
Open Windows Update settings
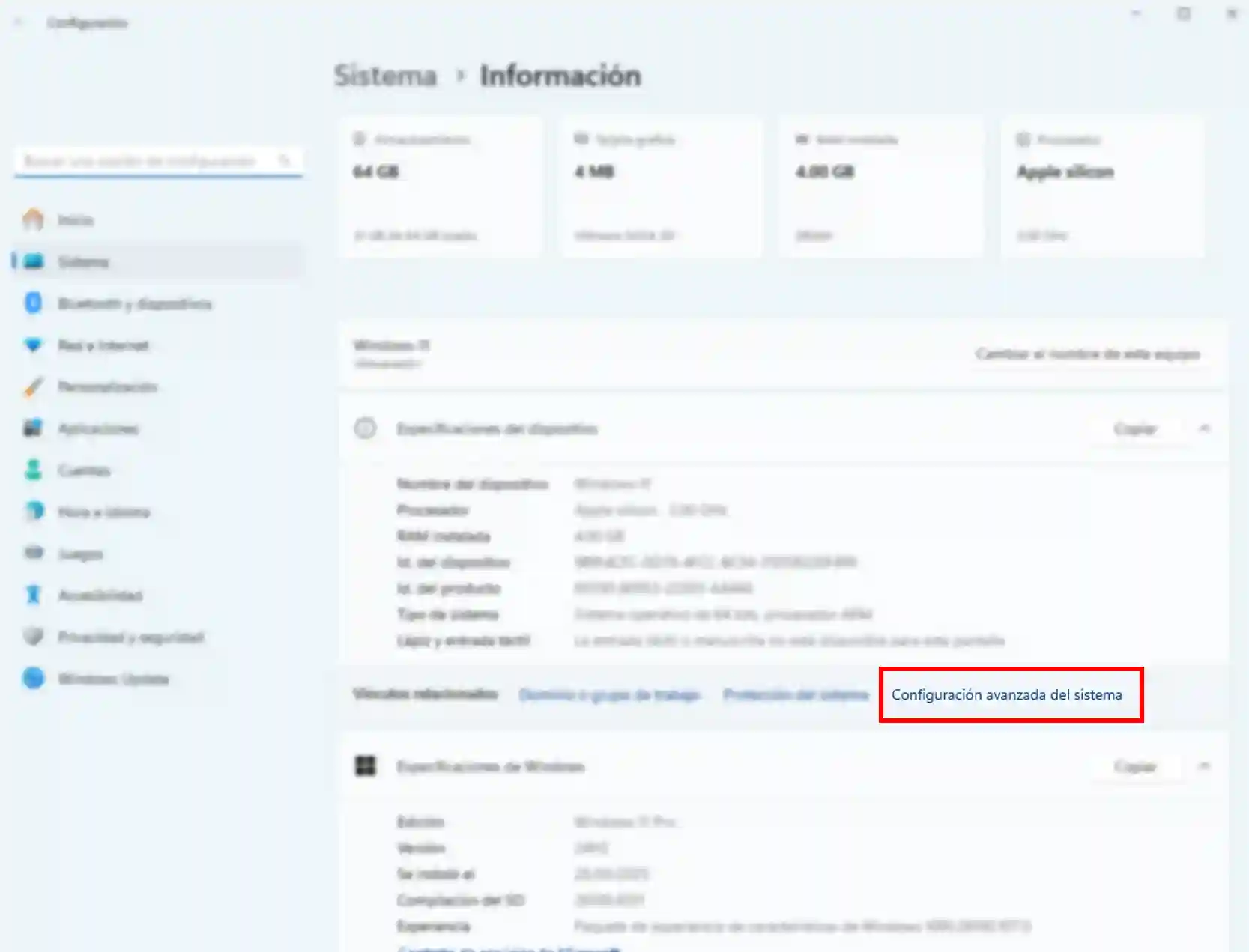(x=158, y=679)
